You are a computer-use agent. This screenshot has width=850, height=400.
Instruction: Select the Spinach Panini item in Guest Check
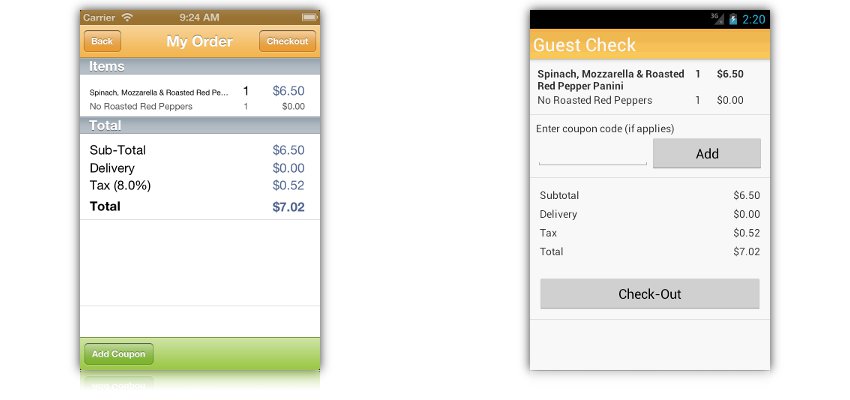point(611,80)
